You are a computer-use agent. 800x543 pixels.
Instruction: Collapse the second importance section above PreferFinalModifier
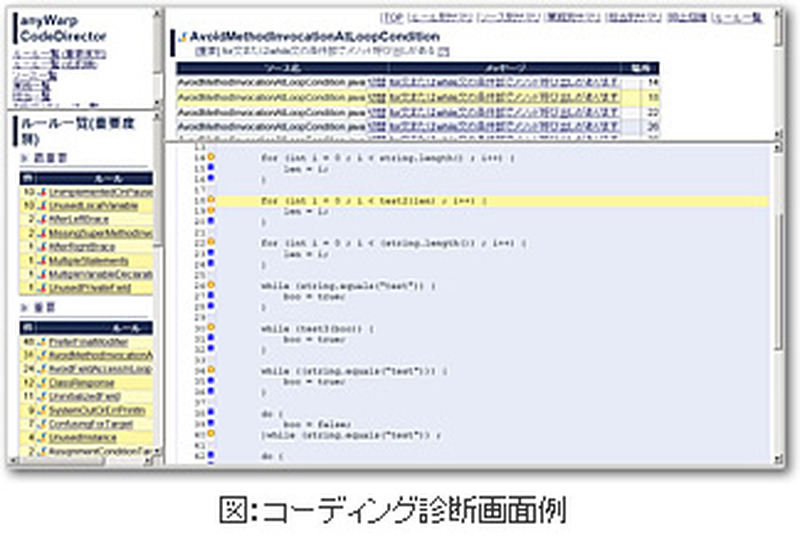click(25, 307)
